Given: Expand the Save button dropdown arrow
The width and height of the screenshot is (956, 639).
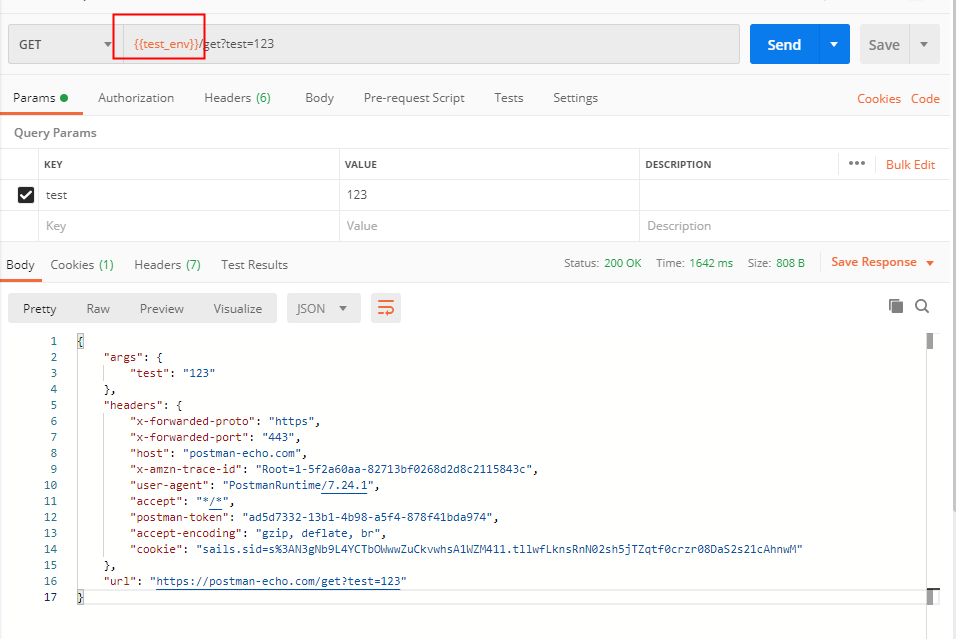Looking at the screenshot, I should 924,45.
